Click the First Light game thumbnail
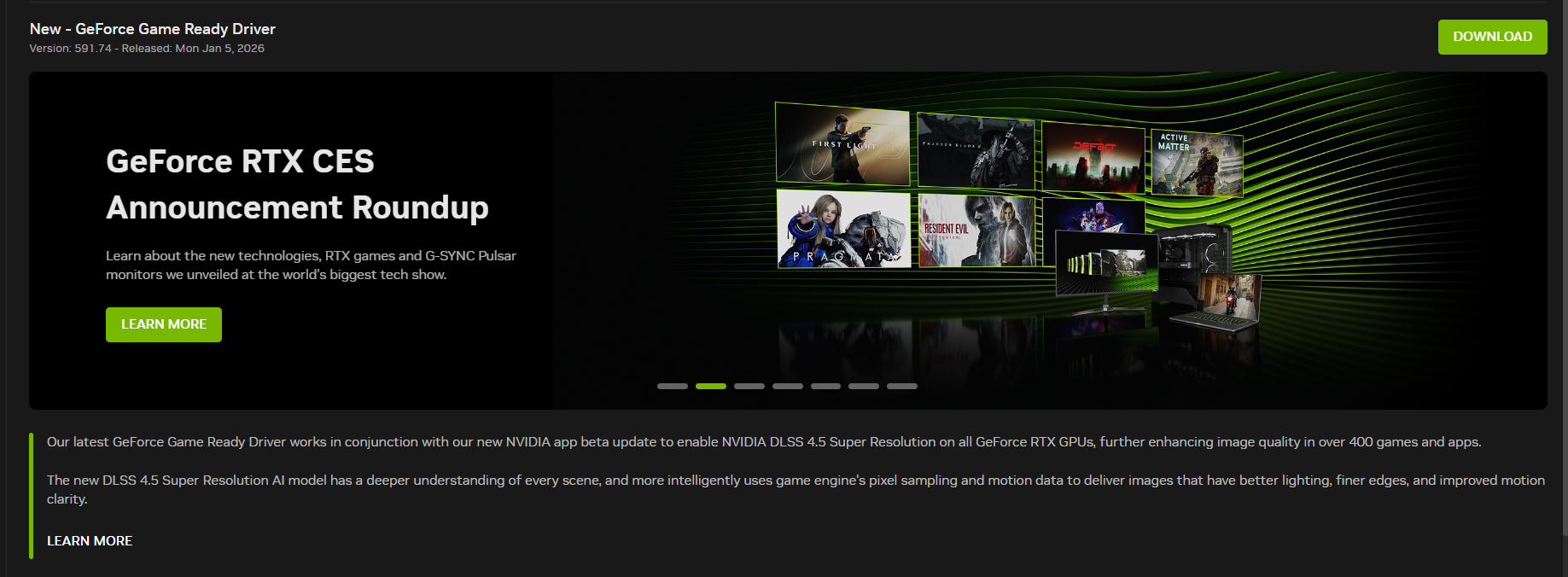The height and width of the screenshot is (577, 1568). click(842, 144)
